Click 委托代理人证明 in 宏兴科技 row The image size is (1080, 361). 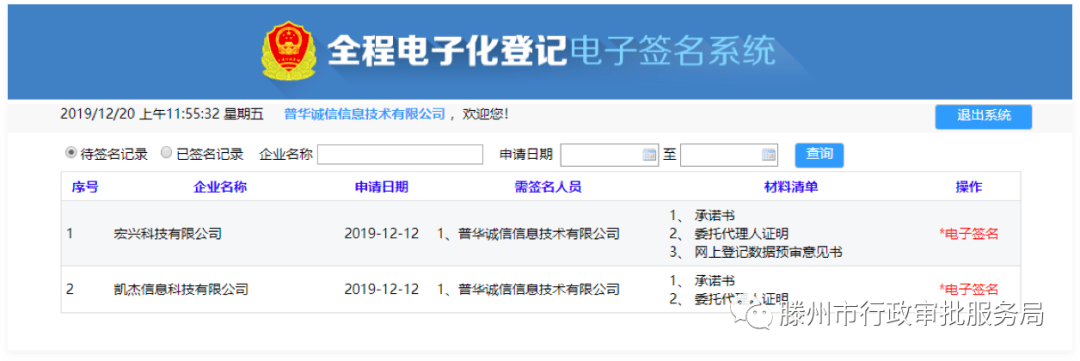(742, 234)
